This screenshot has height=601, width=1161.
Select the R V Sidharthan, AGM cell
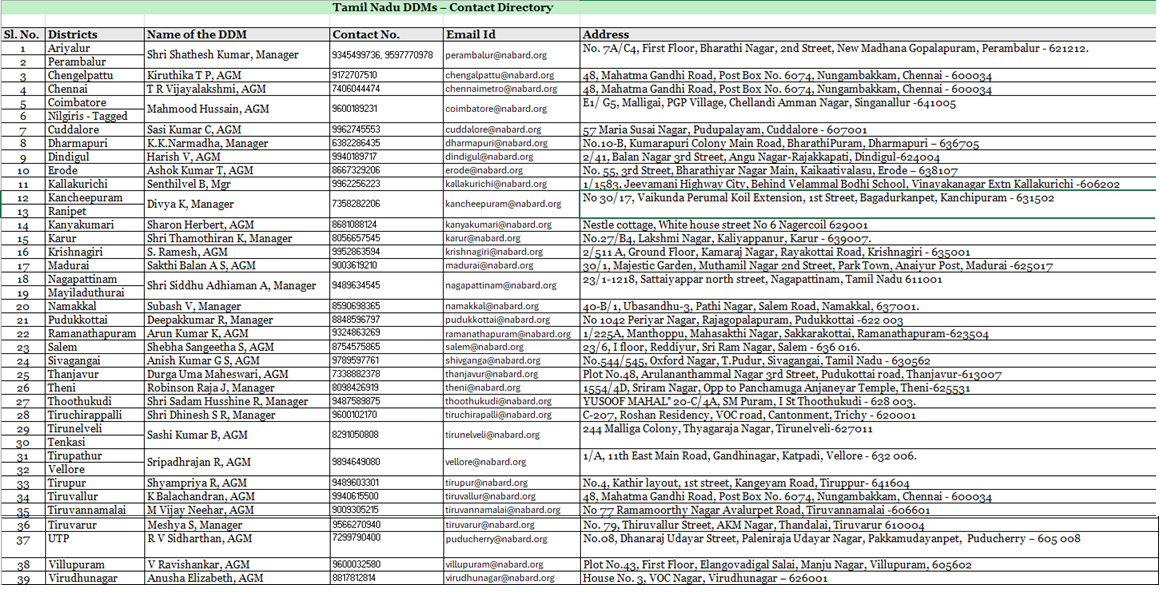click(237, 545)
